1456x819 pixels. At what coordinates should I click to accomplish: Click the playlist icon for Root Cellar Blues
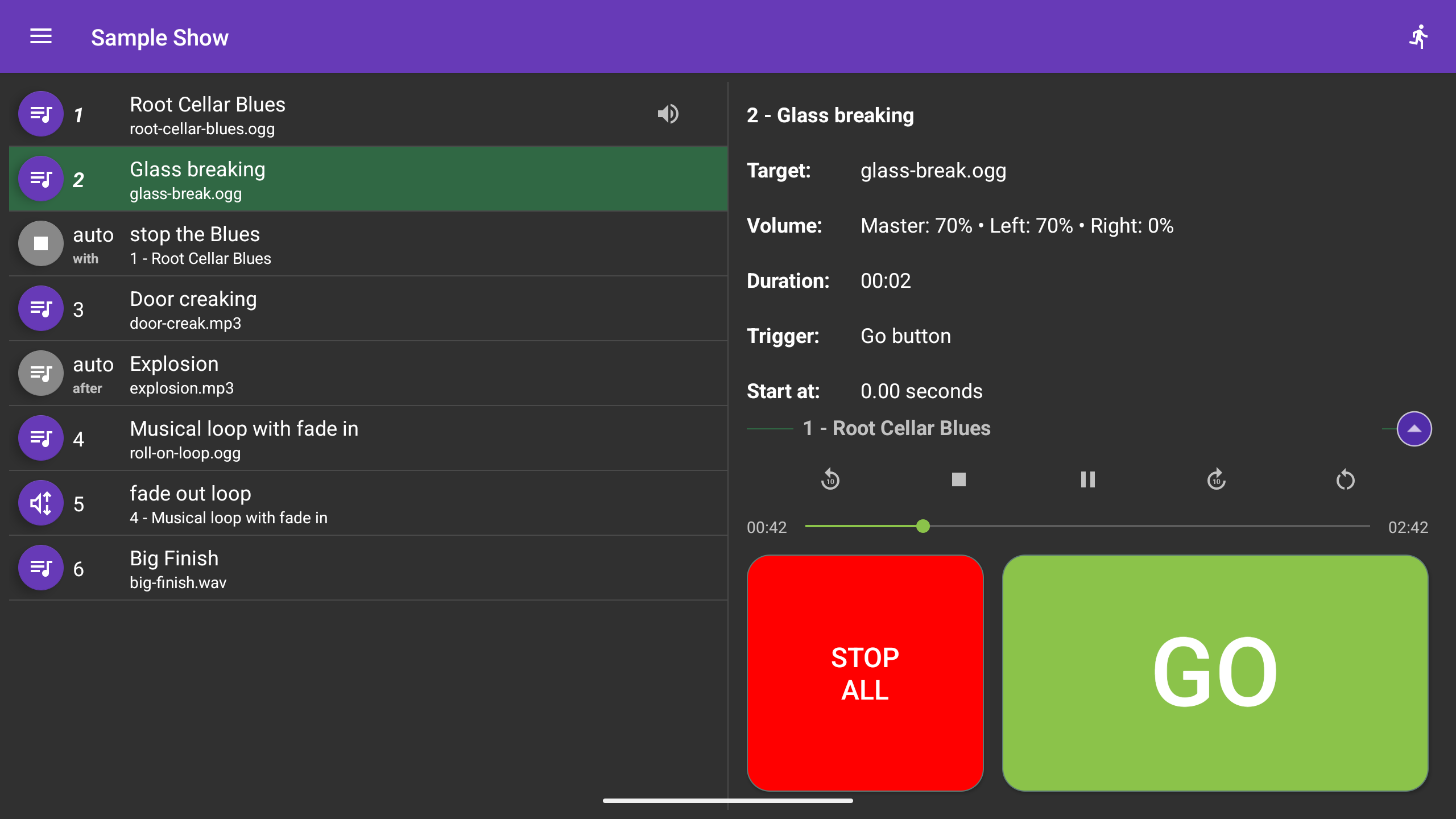40,113
